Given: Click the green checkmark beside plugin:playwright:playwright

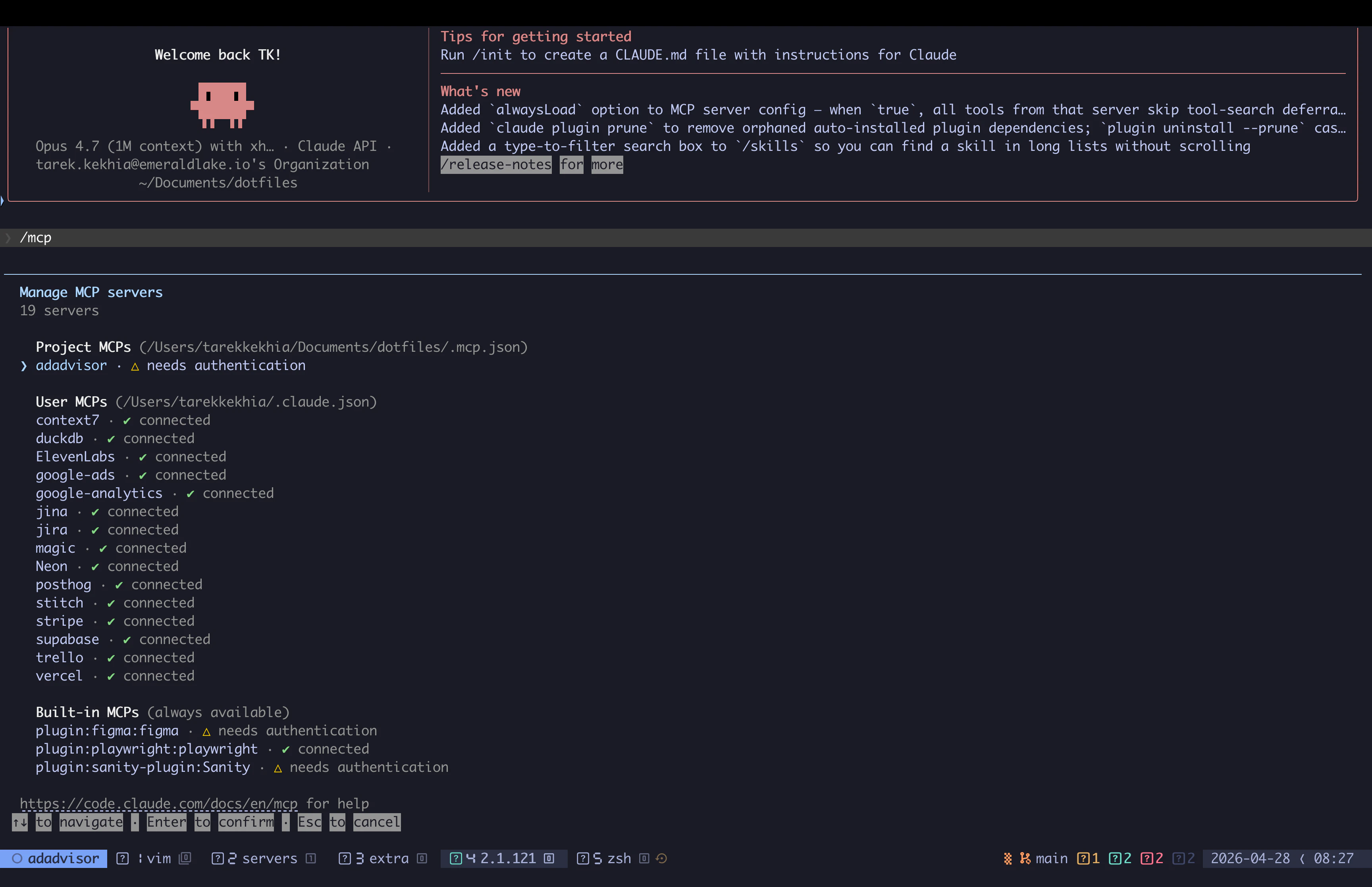Looking at the screenshot, I should click(285, 749).
